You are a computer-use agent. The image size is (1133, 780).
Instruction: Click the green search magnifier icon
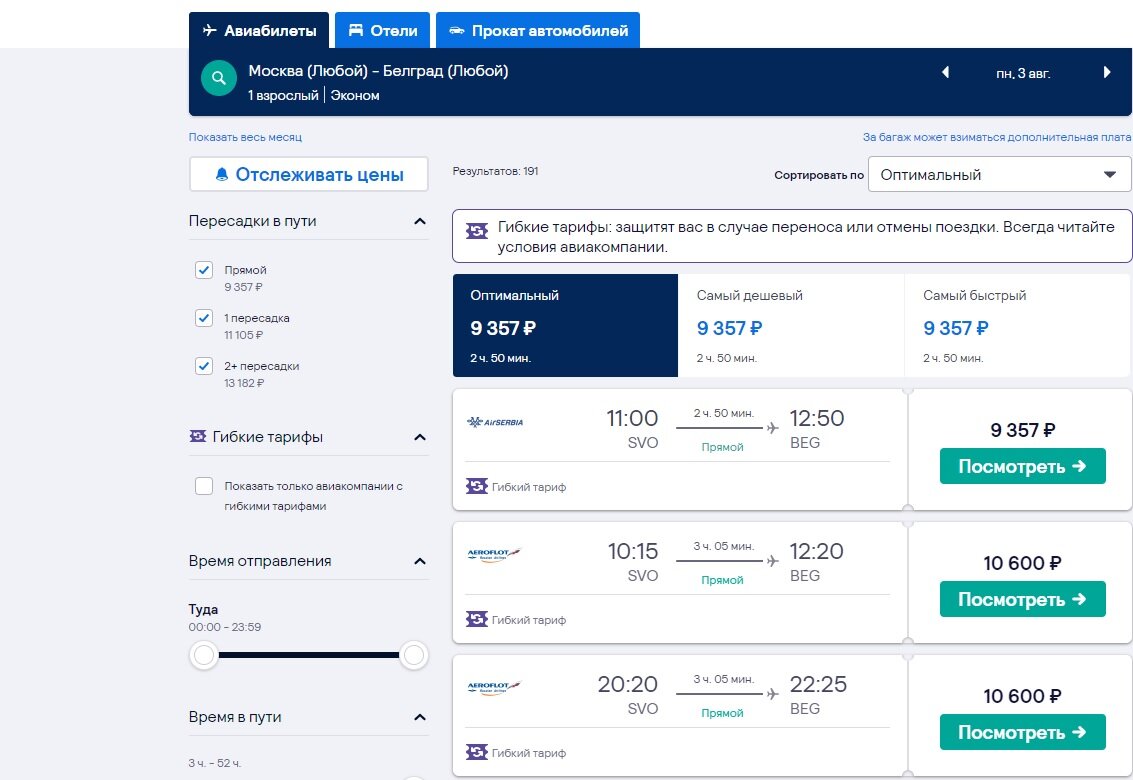point(219,78)
